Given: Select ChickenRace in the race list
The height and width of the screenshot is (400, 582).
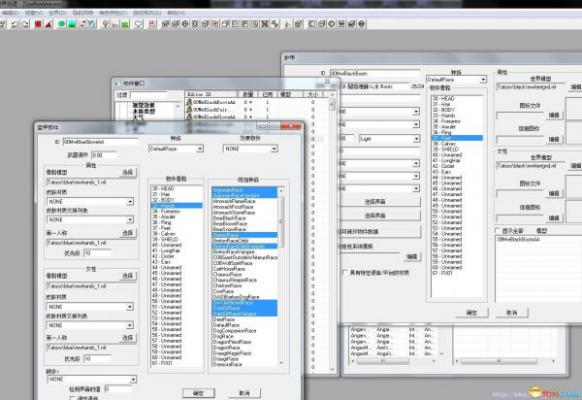Looking at the screenshot, I should point(244,286).
